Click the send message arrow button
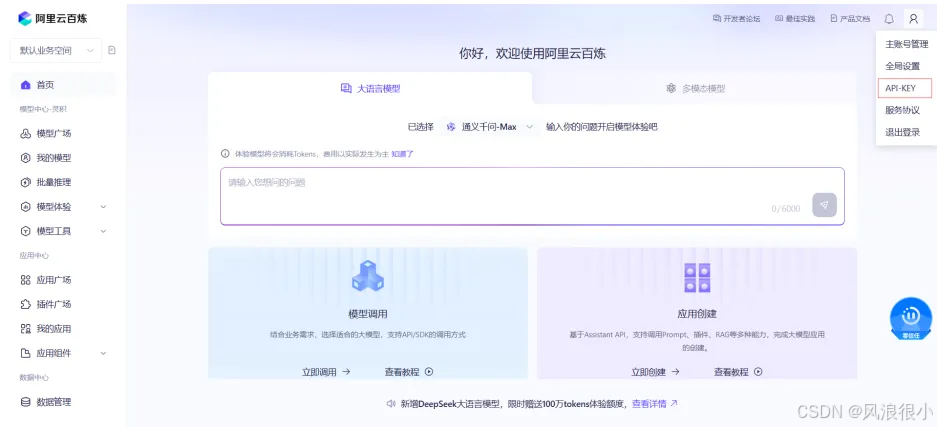Screen dimensions: 937x427 824,205
